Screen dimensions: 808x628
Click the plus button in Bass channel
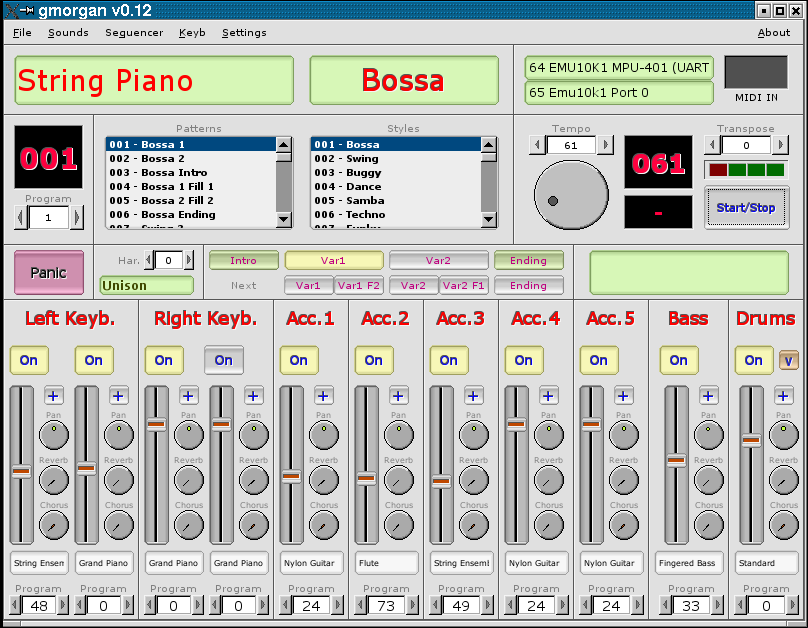coord(709,396)
